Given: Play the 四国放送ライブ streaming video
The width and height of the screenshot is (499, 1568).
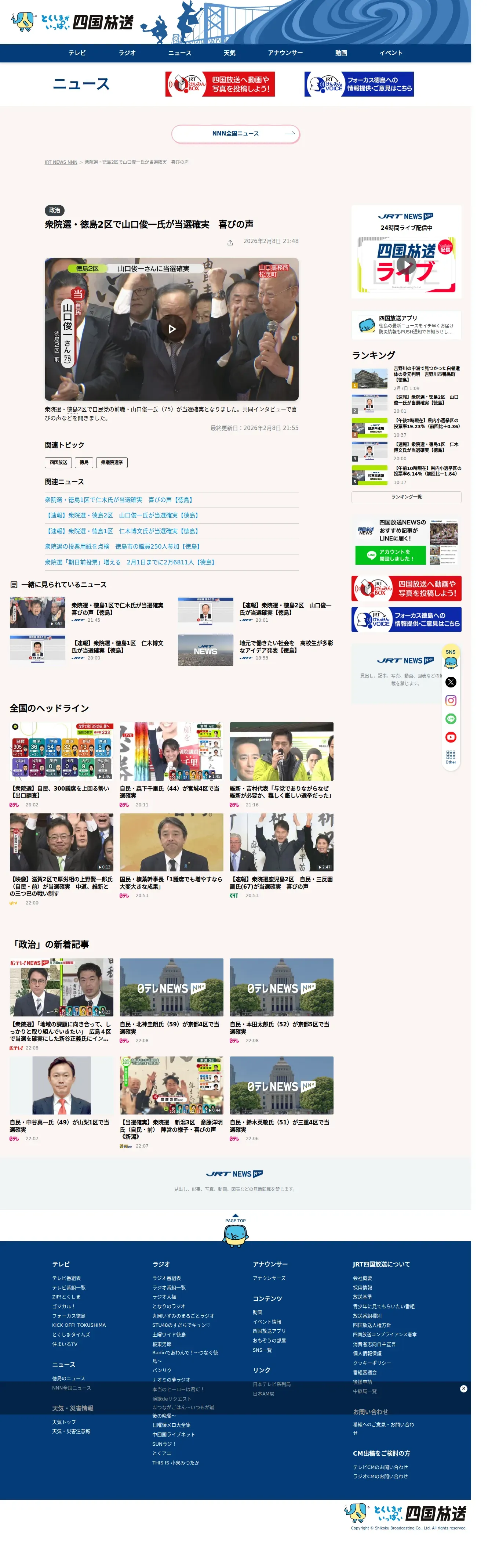Looking at the screenshot, I should tap(406, 265).
